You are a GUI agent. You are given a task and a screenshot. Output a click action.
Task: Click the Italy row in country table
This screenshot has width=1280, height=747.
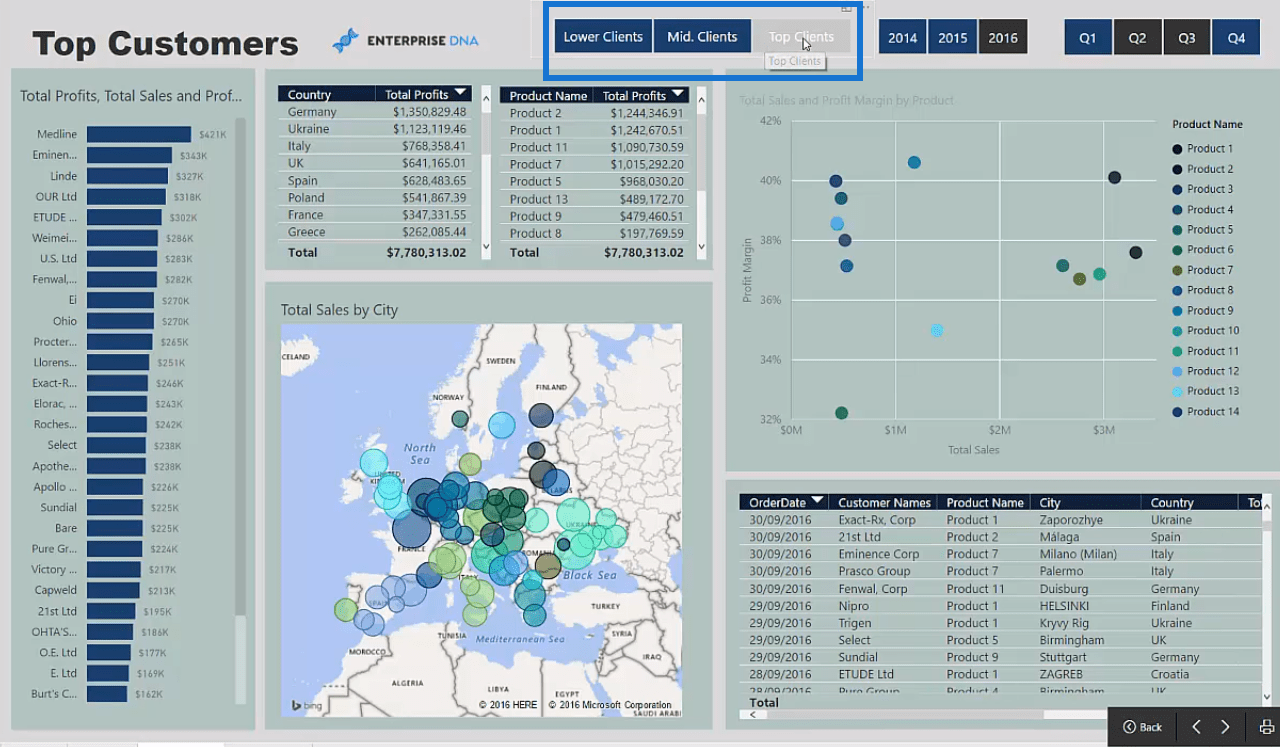click(378, 146)
